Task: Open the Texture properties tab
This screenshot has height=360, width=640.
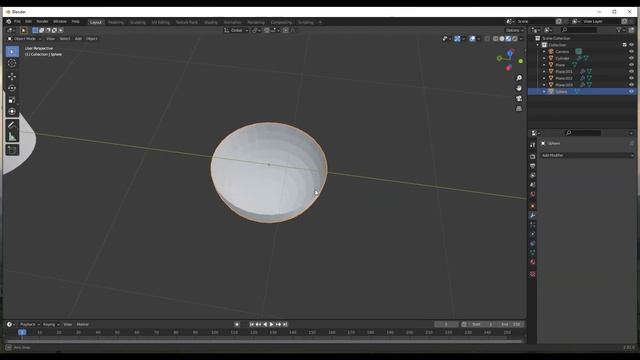Action: pos(532,274)
